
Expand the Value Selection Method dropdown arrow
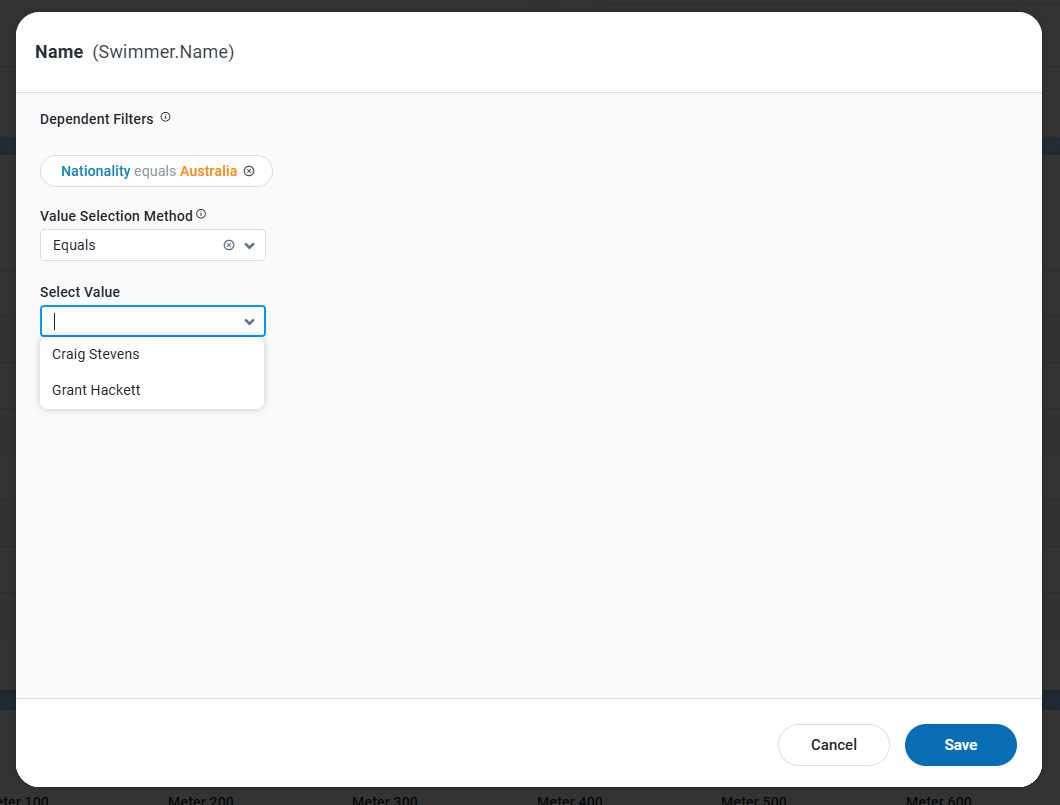point(249,245)
